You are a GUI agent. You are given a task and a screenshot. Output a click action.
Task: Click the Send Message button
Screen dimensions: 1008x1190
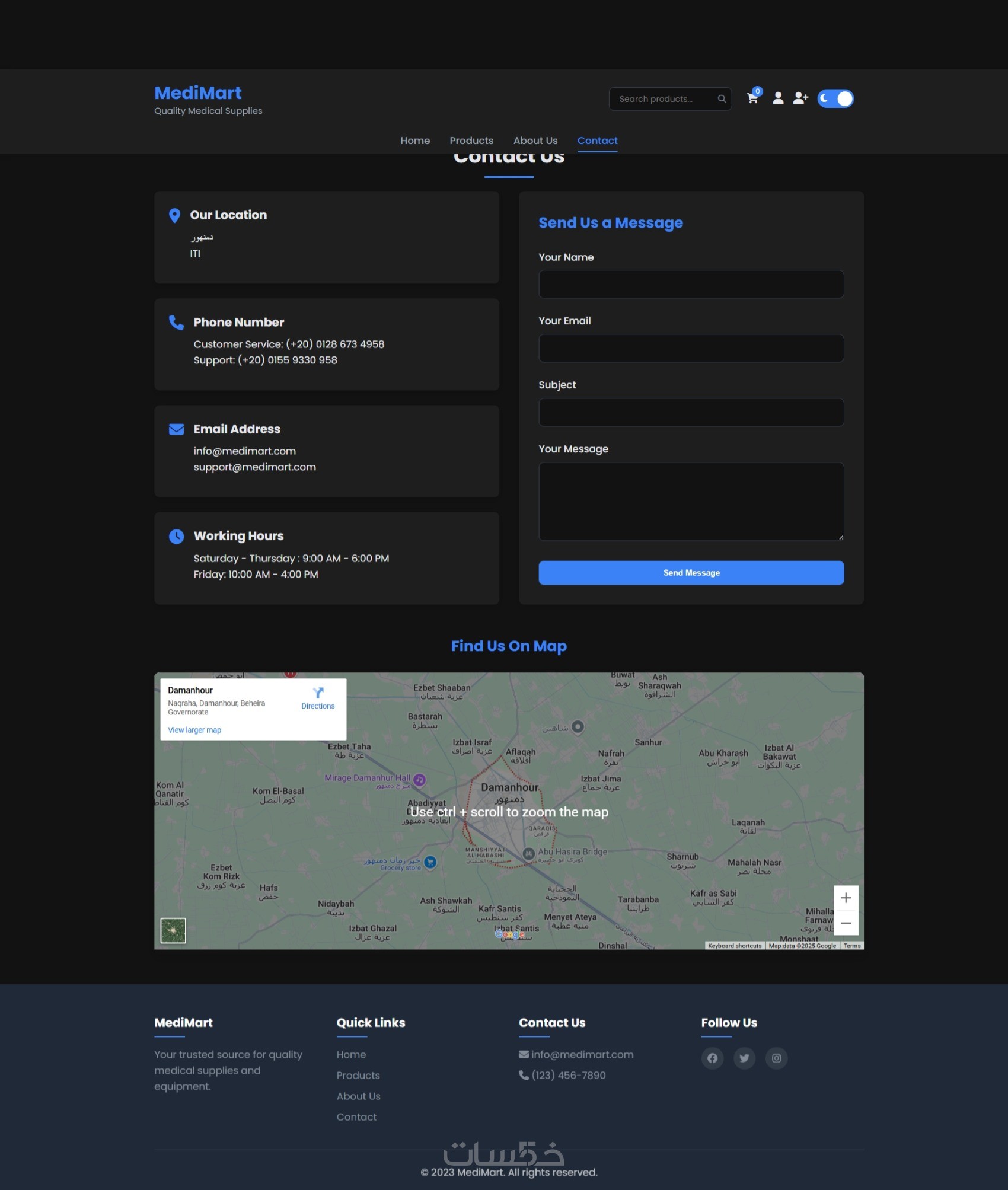[x=691, y=573]
